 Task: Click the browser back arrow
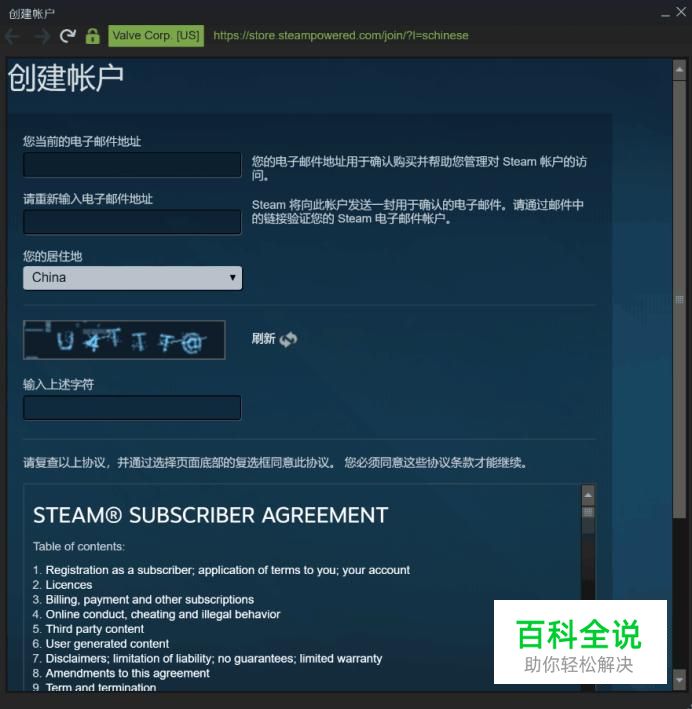coord(13,36)
